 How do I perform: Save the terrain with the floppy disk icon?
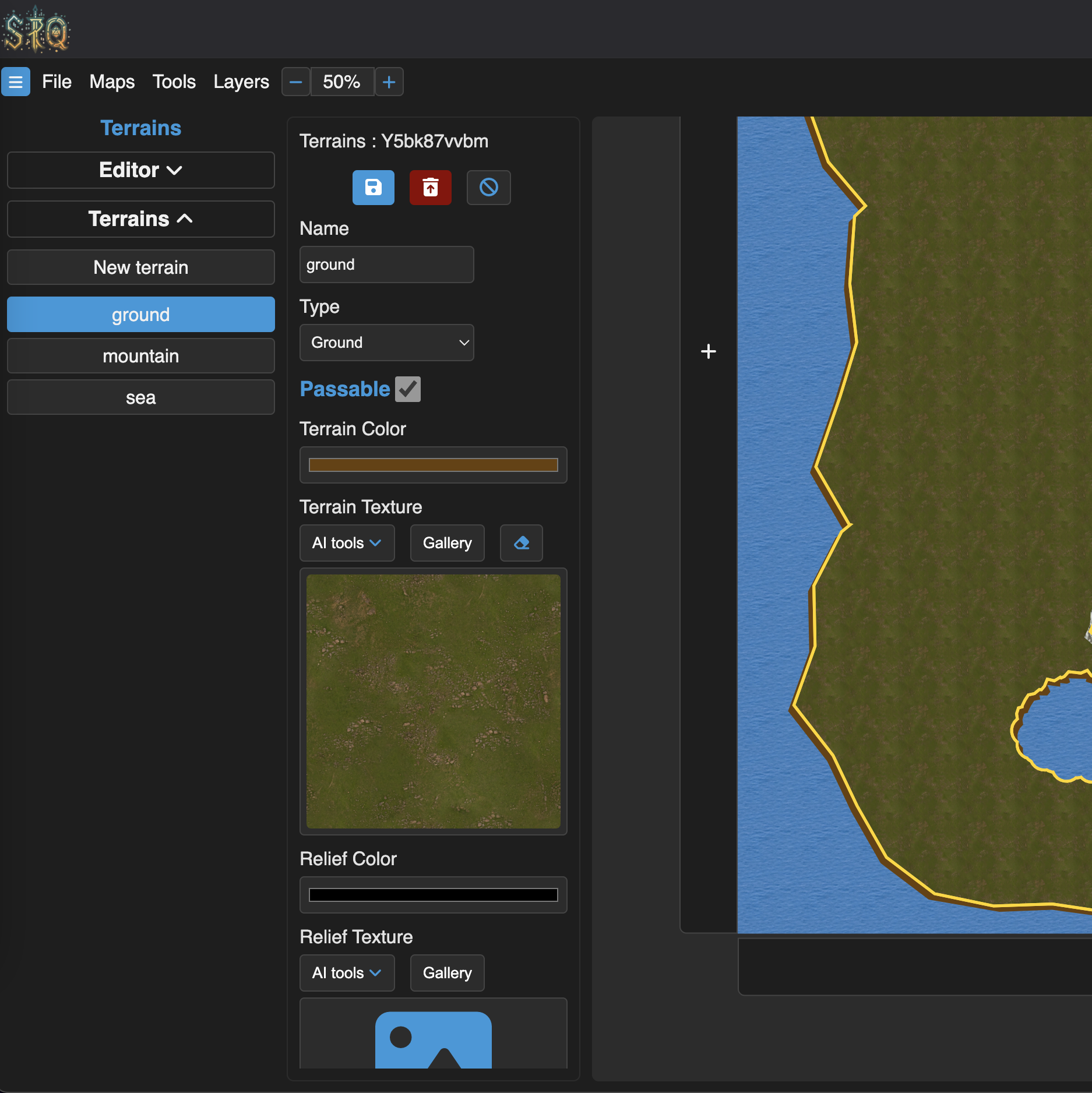(373, 188)
